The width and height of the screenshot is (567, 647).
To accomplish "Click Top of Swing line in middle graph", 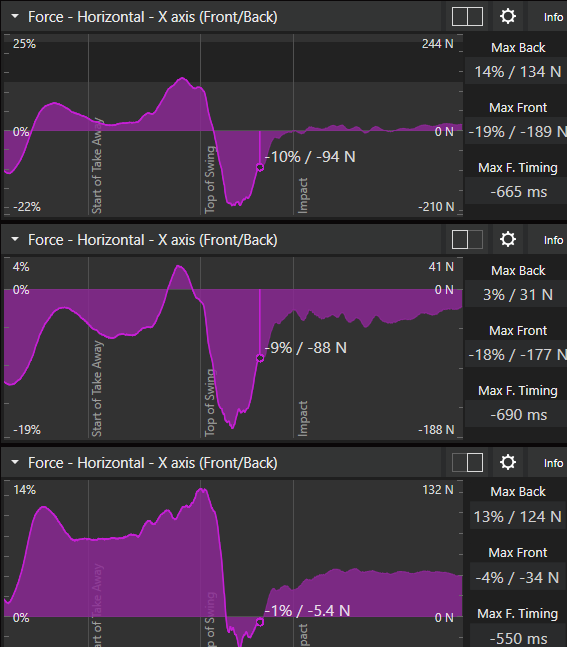I will [x=201, y=347].
